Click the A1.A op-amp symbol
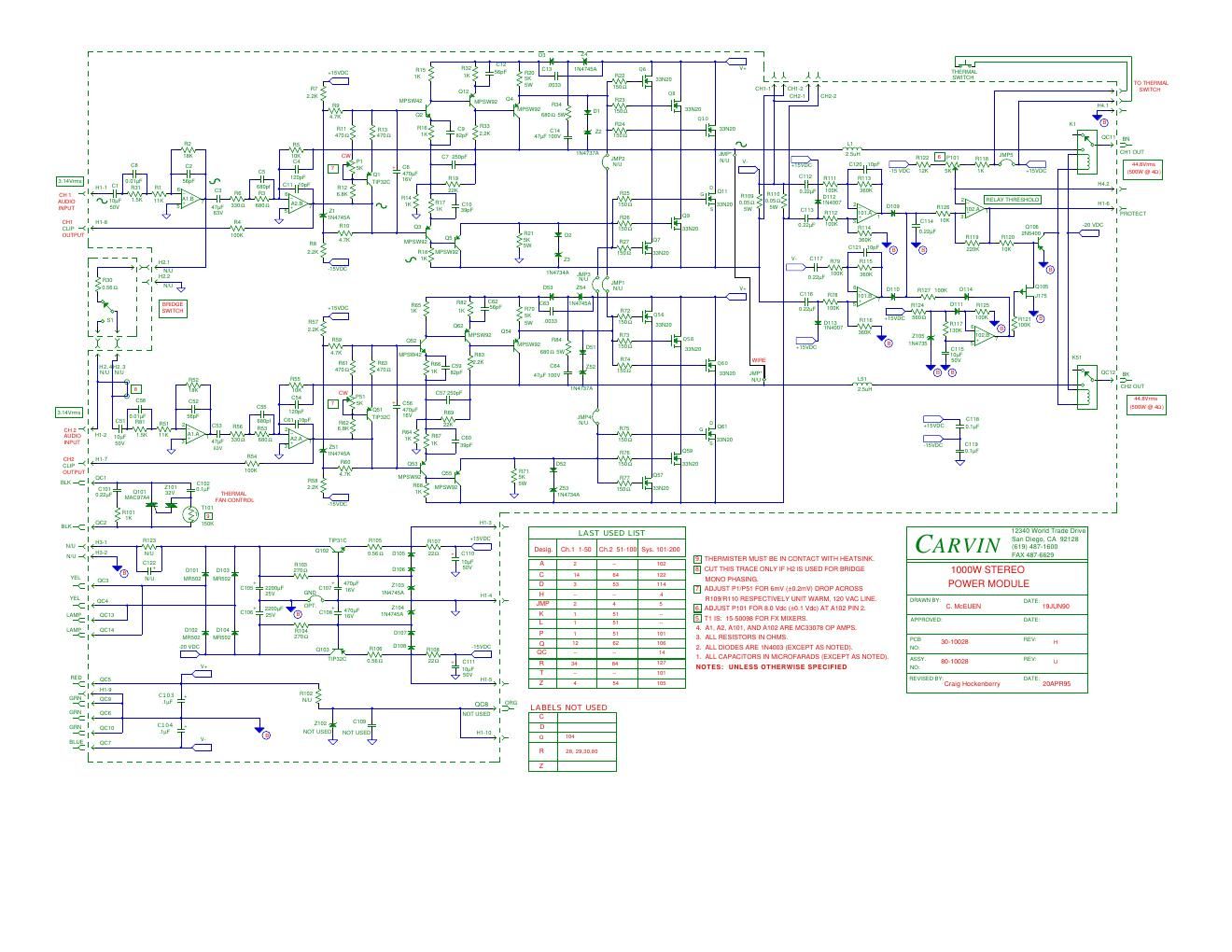The image size is (1232, 952). pos(193,435)
